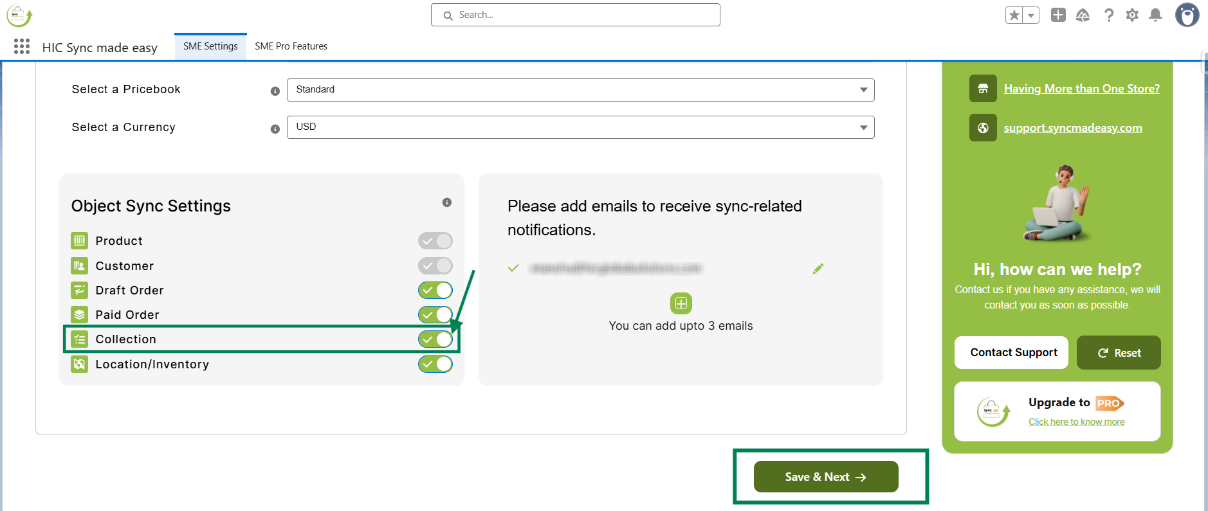Click the Help question mark icon
The image size is (1208, 511).
coord(1109,15)
